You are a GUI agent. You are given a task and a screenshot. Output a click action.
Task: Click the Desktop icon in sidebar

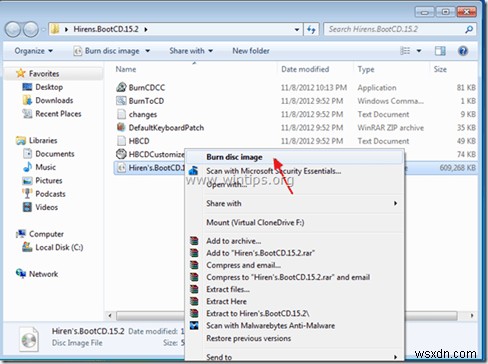pos(27,87)
